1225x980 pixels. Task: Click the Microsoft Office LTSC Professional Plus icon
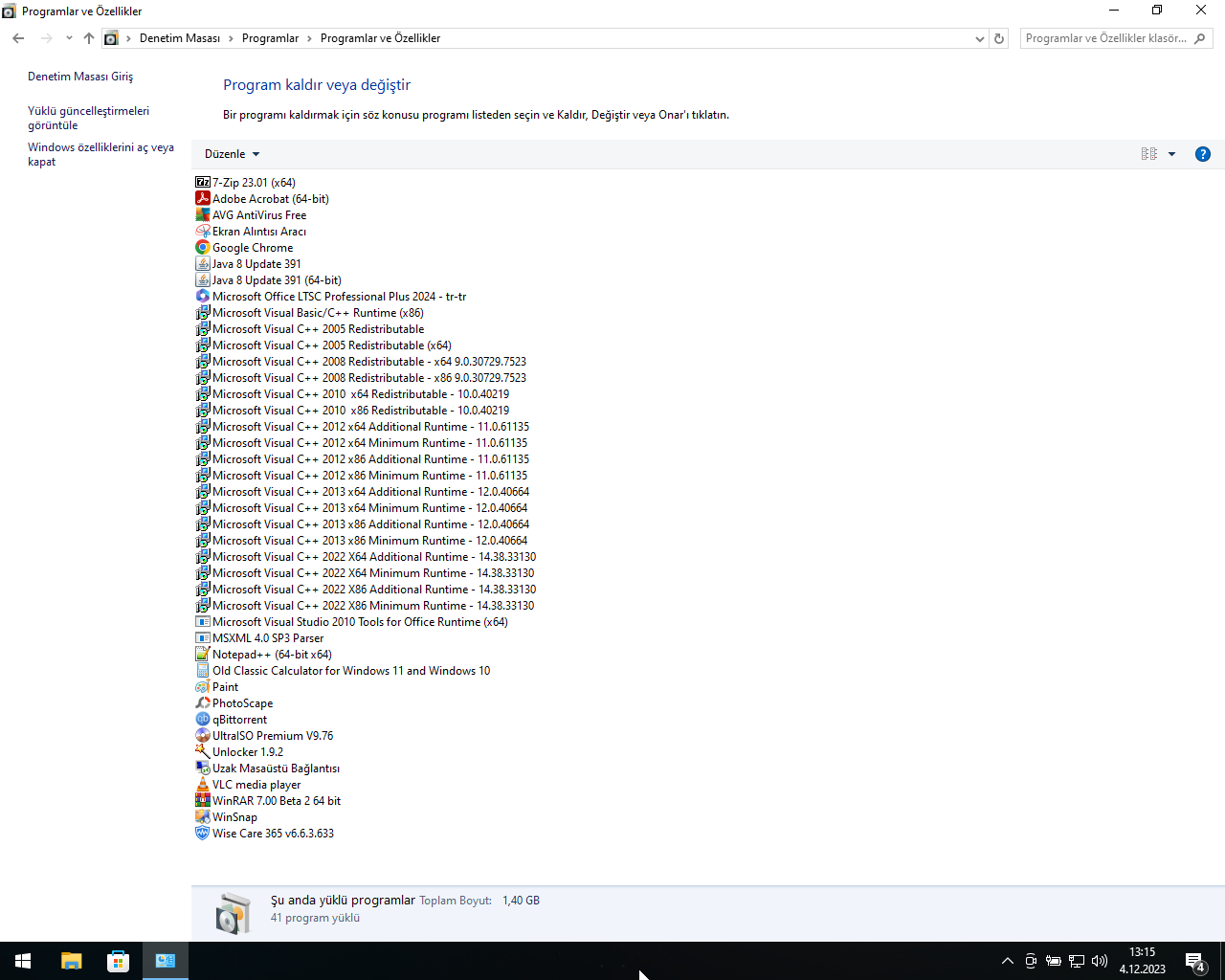[x=203, y=296]
